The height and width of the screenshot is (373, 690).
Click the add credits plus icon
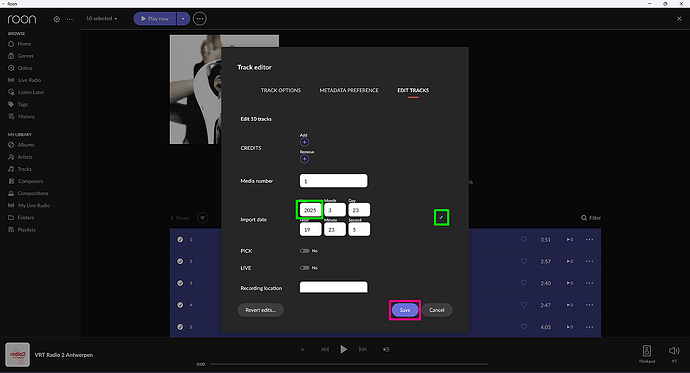coord(304,142)
